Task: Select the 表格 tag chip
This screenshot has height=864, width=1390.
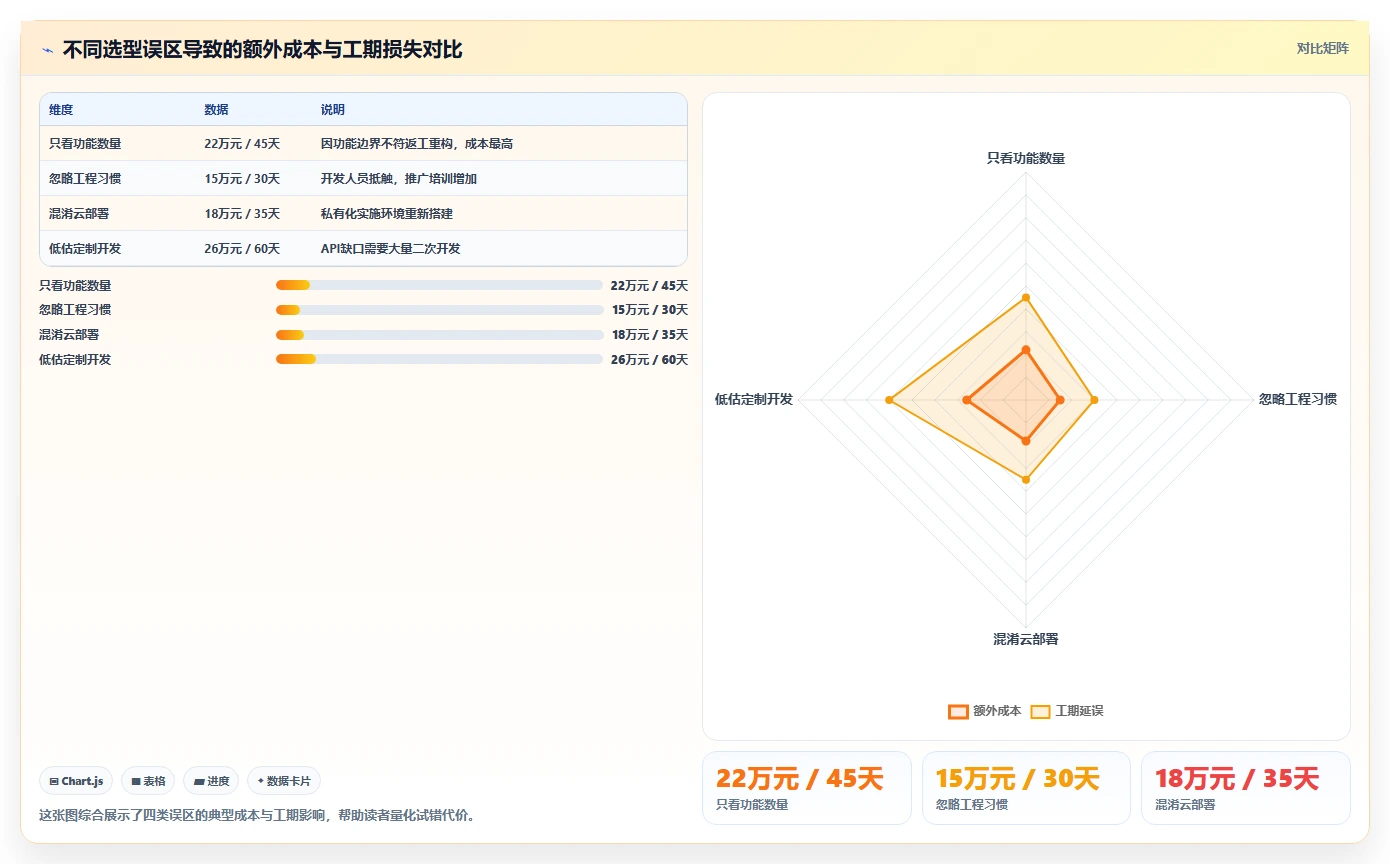Action: [148, 781]
